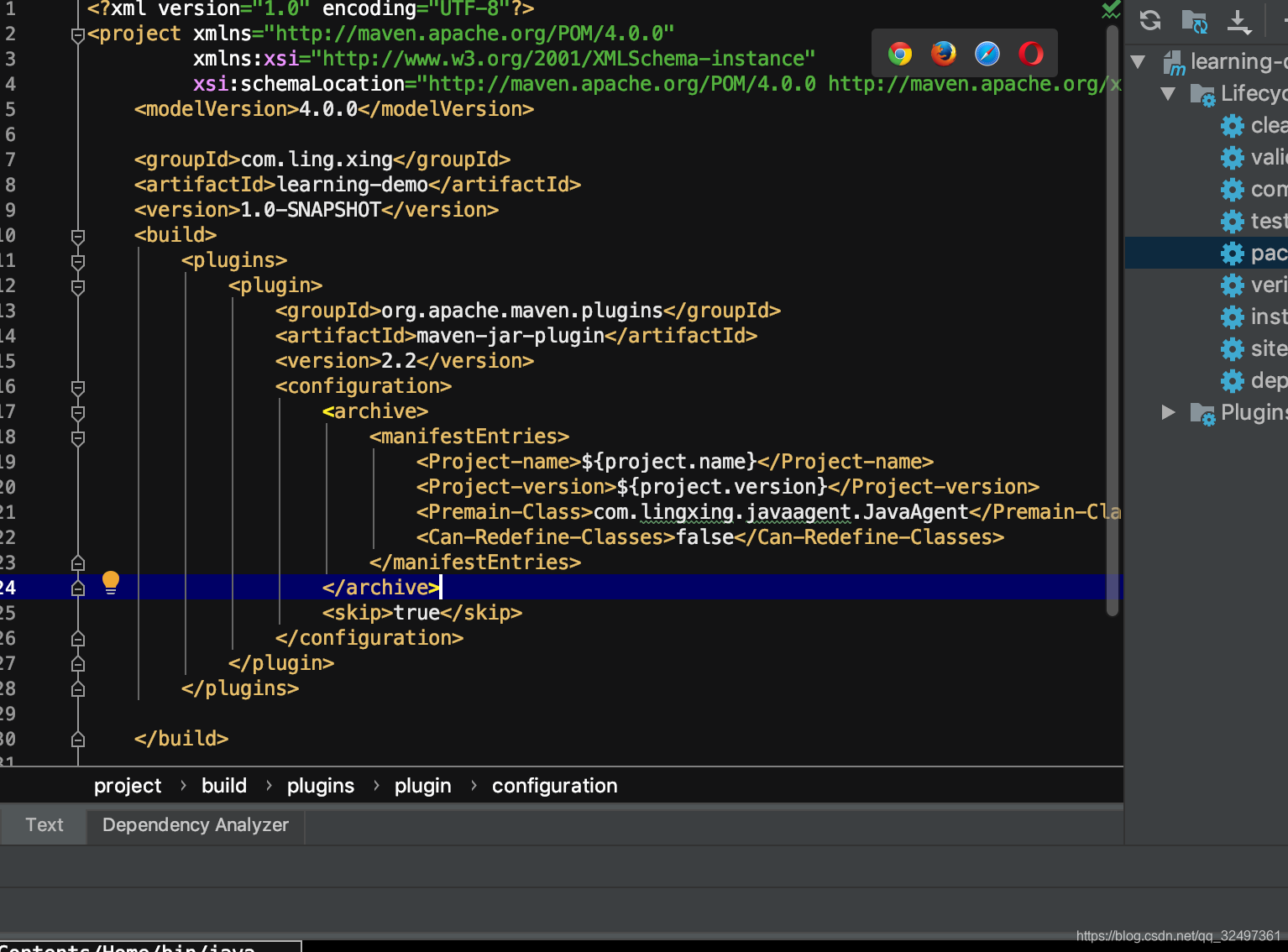Run the compile lifecycle goal
The image size is (1288, 952).
pos(1254,190)
